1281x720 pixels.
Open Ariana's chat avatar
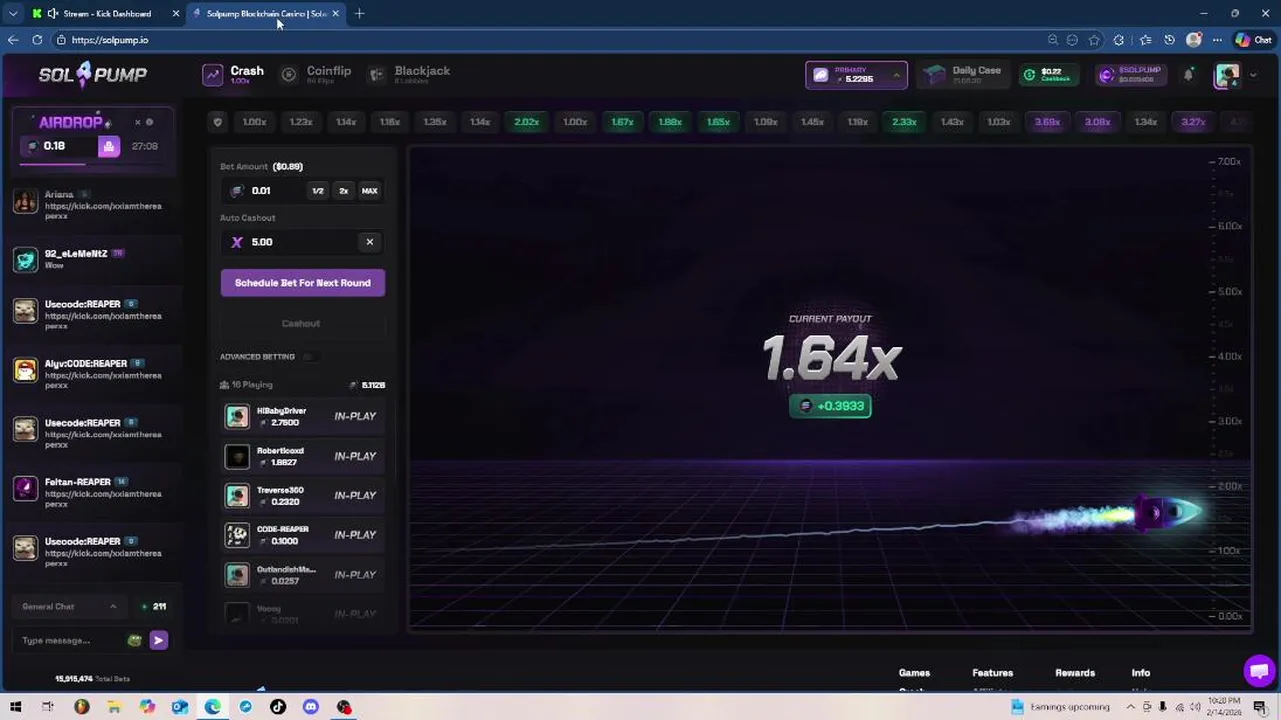point(25,201)
